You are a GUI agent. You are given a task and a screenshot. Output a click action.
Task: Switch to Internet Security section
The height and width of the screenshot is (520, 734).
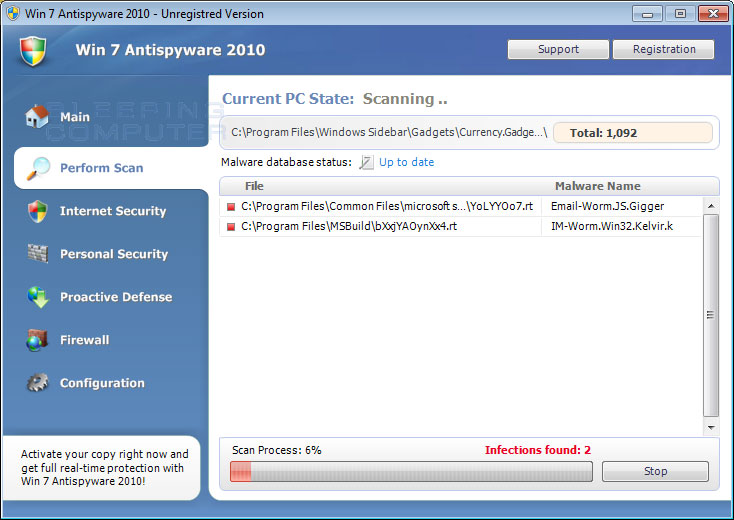point(113,211)
